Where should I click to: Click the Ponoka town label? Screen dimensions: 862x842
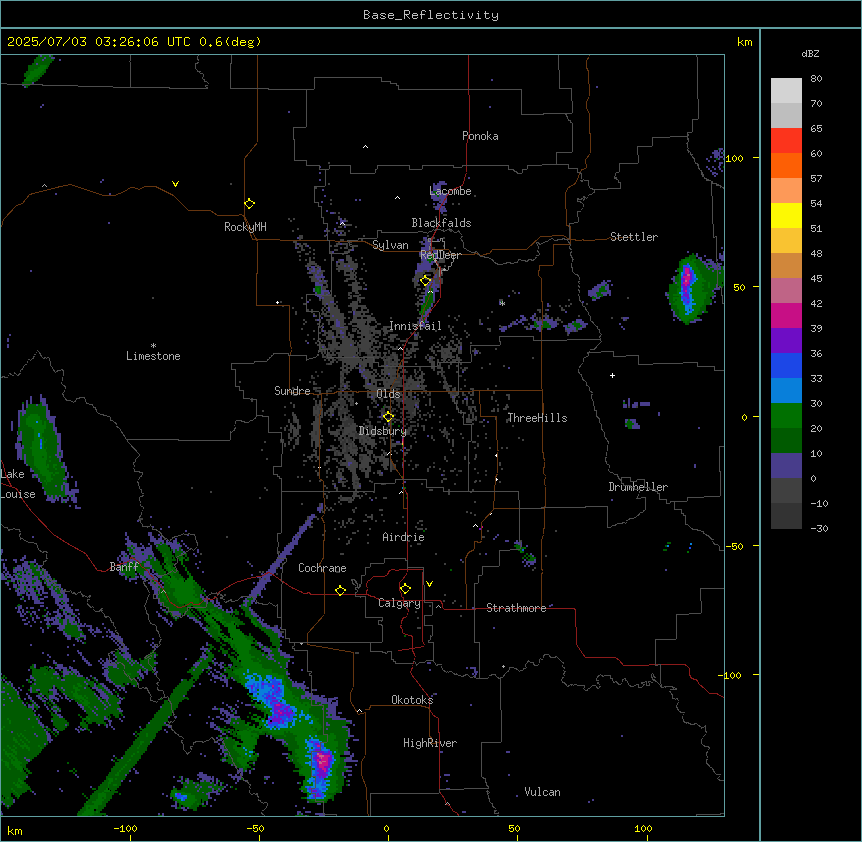[x=480, y=136]
